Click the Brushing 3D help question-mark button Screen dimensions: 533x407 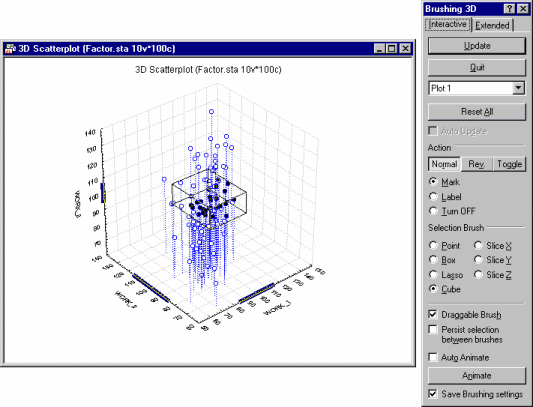(509, 9)
